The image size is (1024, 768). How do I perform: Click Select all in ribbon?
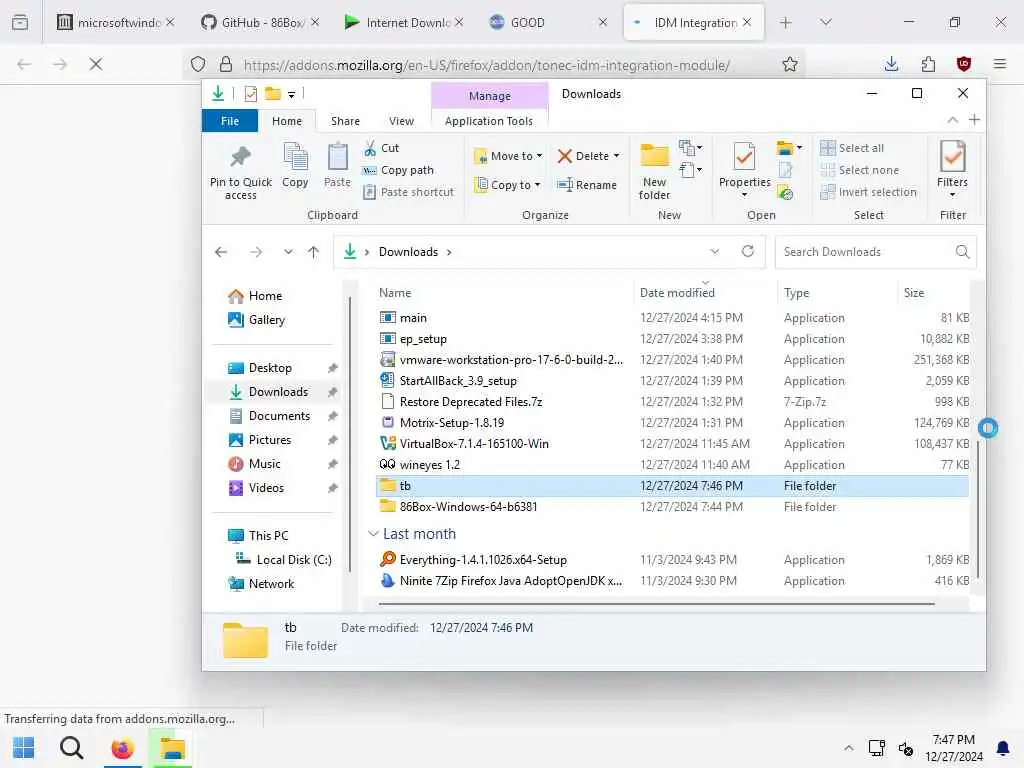[852, 148]
